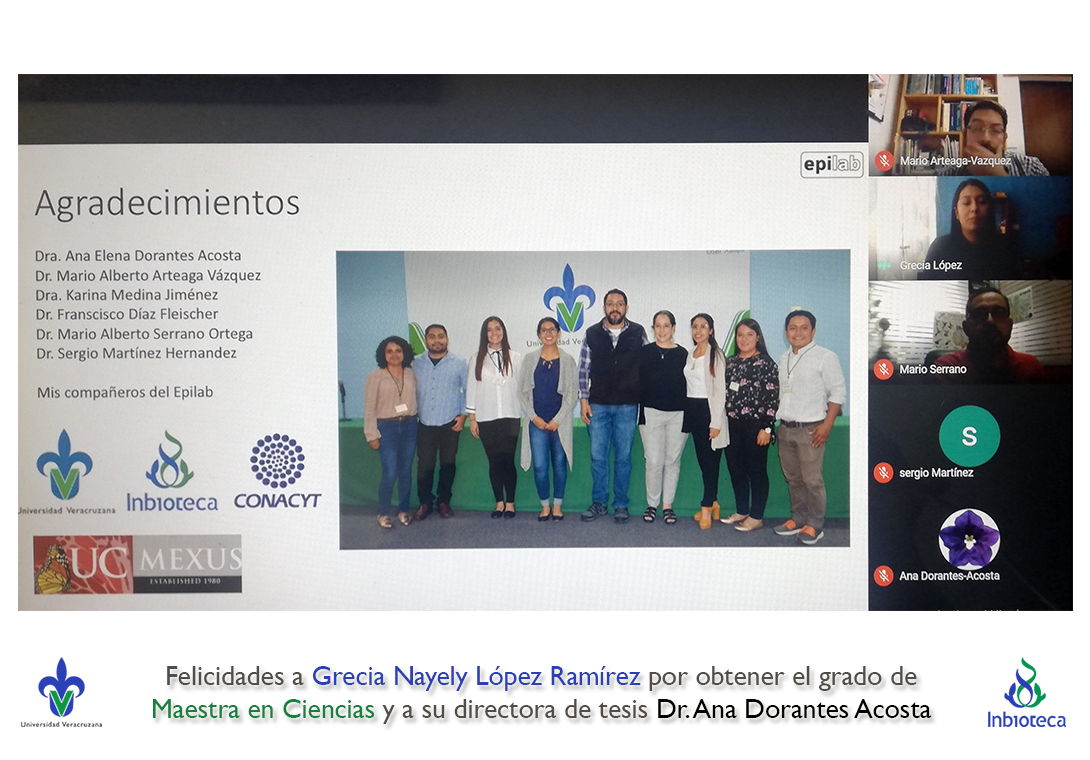Click the green audio indicator beside Grecia López
1090x760 pixels.
coord(883,265)
